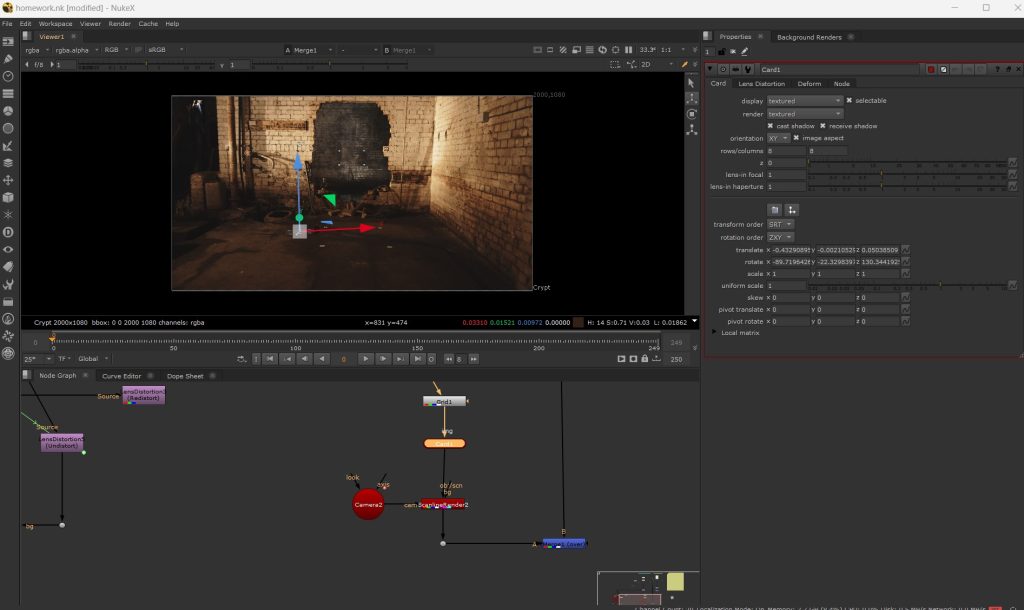
Task: Click the play forward button in timeline
Action: pyautogui.click(x=365, y=359)
